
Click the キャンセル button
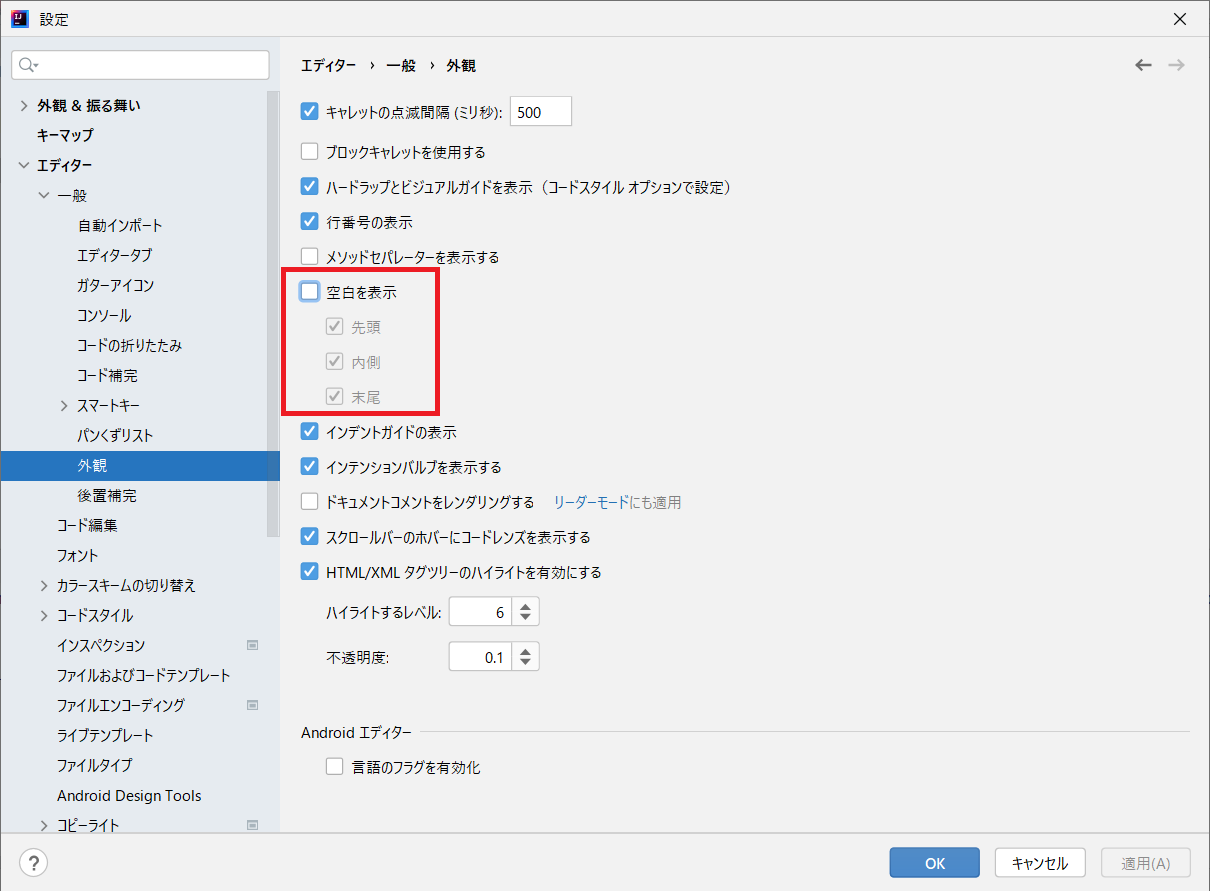tap(1040, 863)
